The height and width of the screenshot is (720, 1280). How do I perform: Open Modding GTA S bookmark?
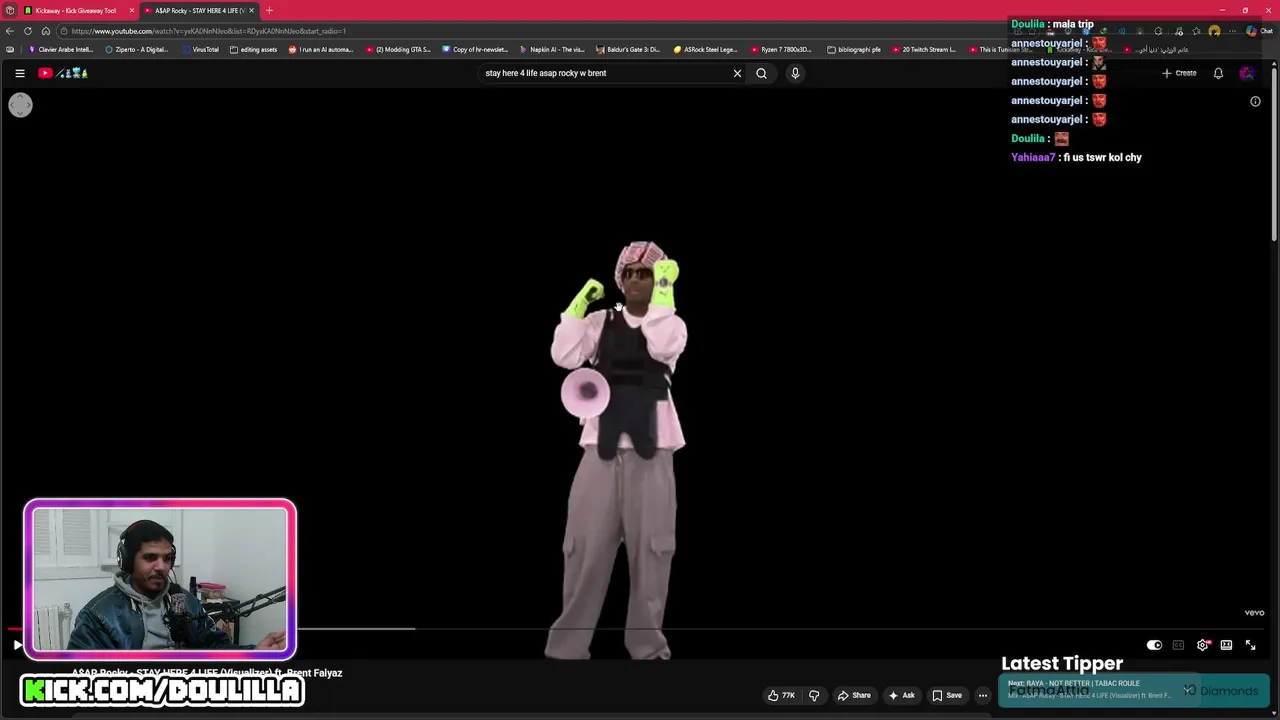tap(398, 49)
